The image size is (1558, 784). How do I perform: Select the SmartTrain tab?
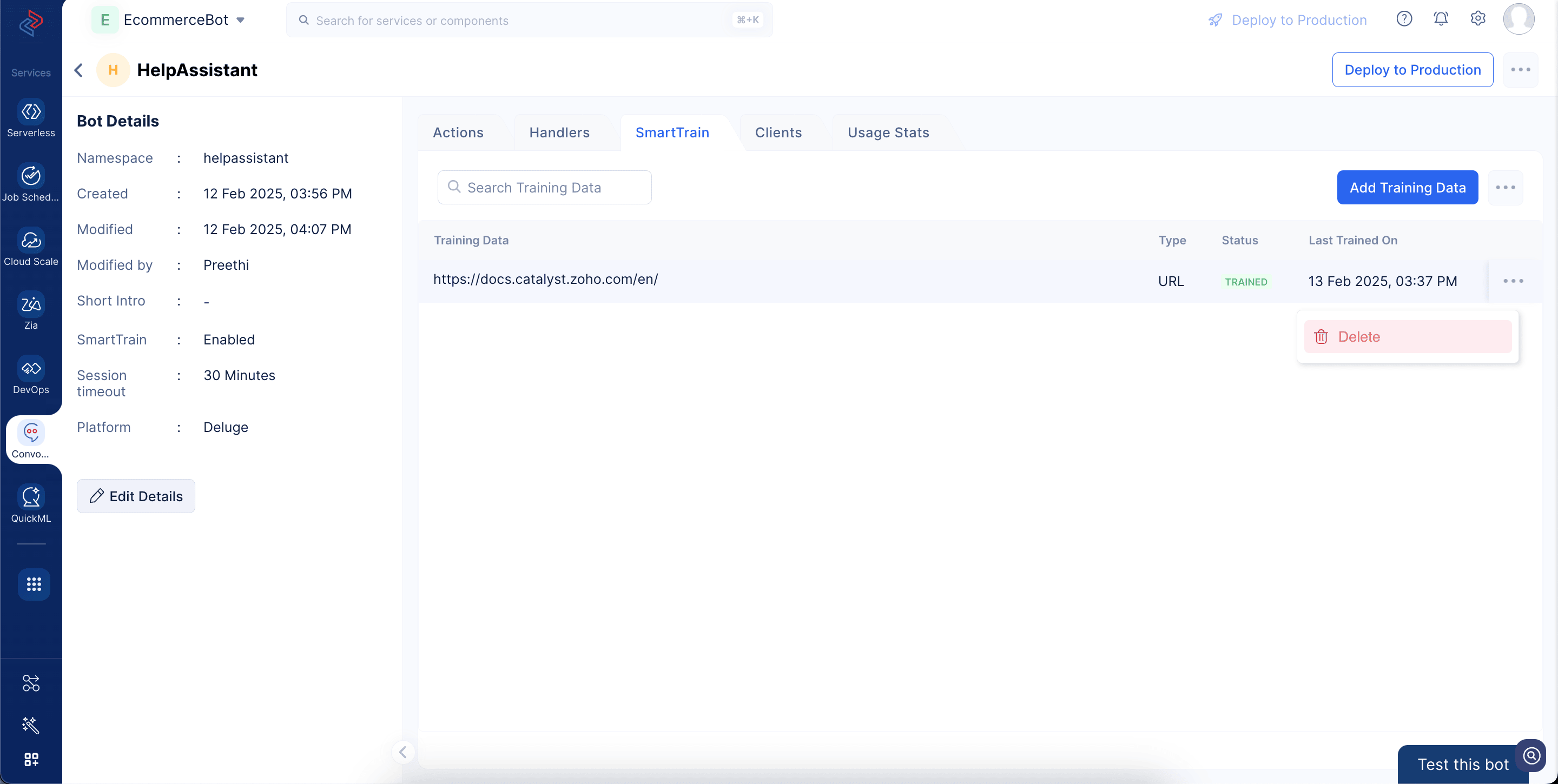pyautogui.click(x=672, y=132)
